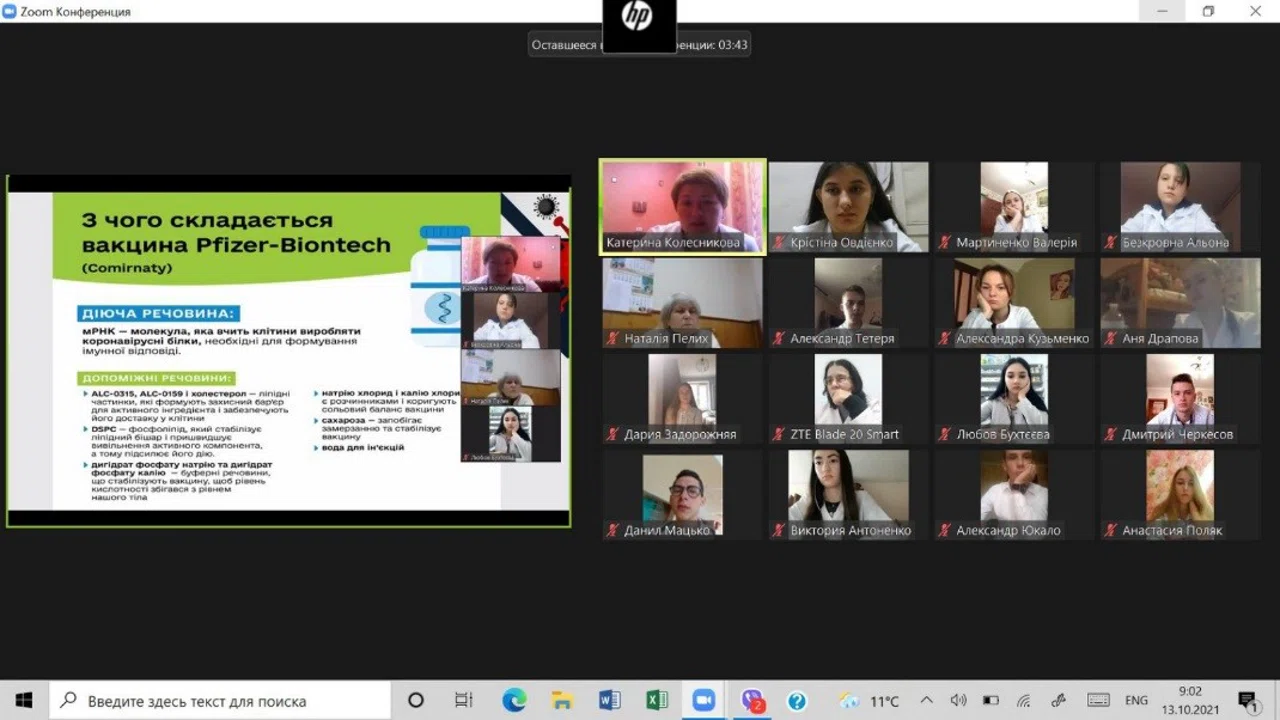The height and width of the screenshot is (720, 1280).
Task: Select Катерина Колесникова active speaker video
Action: coord(683,206)
